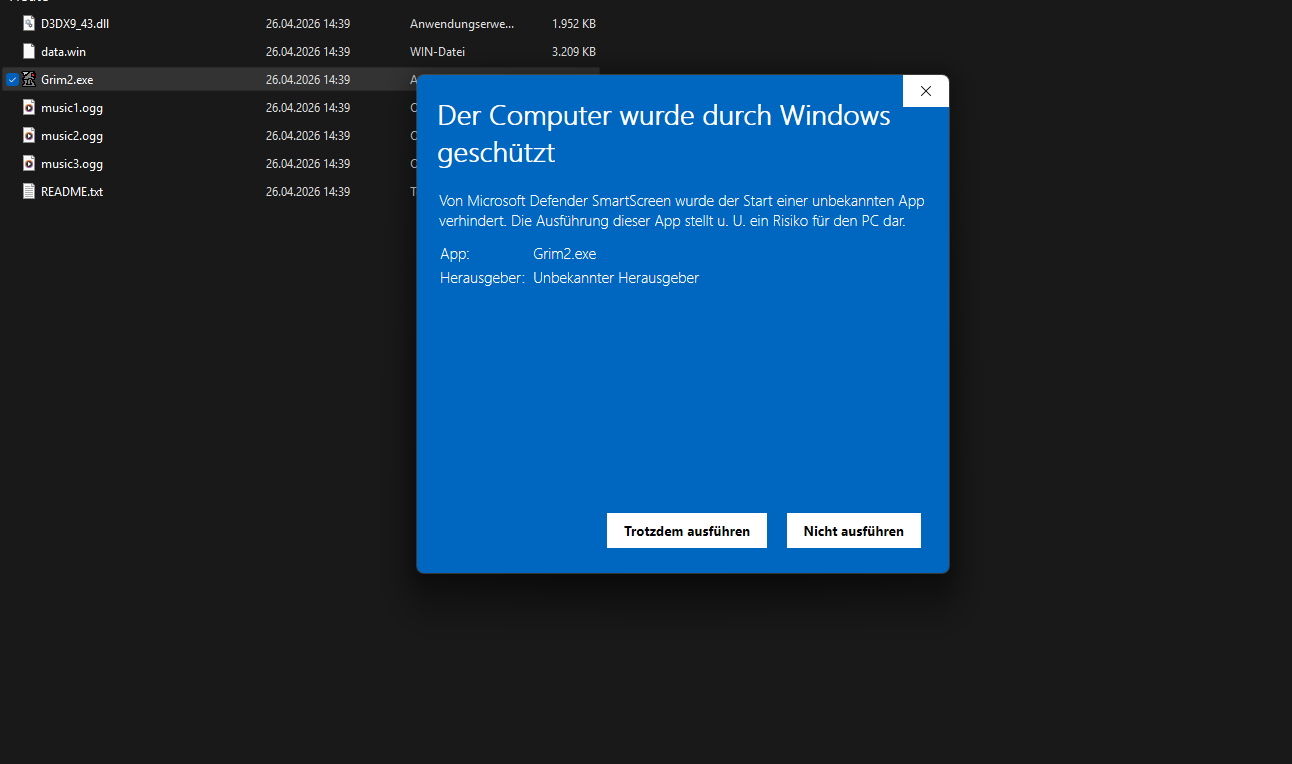Click the 'Anwendungserwe...' type cell
This screenshot has height=764, width=1292.
[462, 23]
